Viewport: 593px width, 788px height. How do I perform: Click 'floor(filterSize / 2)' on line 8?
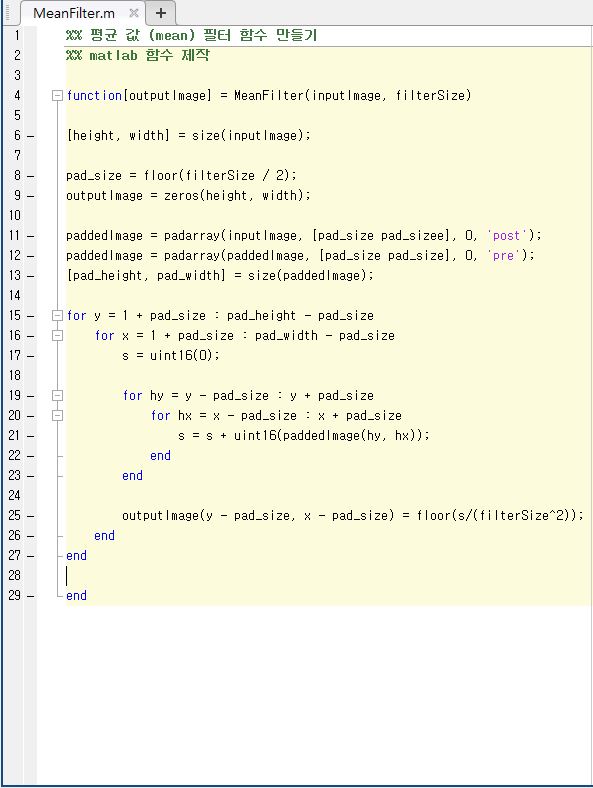217,175
